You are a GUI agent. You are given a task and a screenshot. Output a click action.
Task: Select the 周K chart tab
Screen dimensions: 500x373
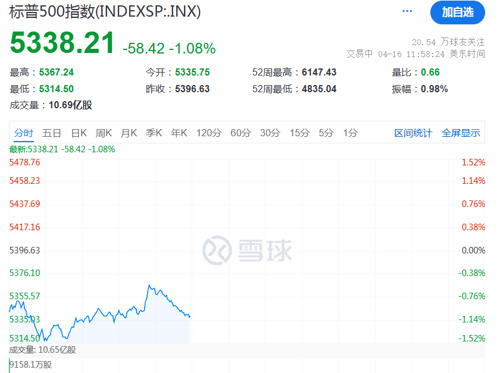(x=104, y=133)
